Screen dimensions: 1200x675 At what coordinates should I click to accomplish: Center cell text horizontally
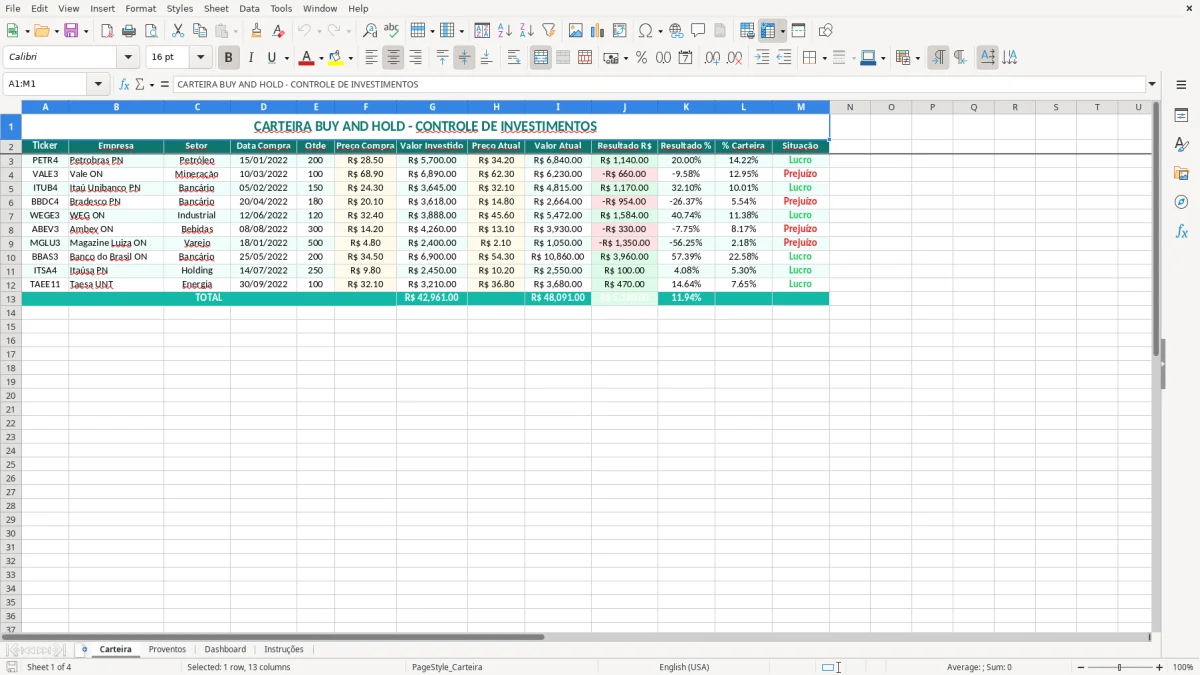click(393, 58)
